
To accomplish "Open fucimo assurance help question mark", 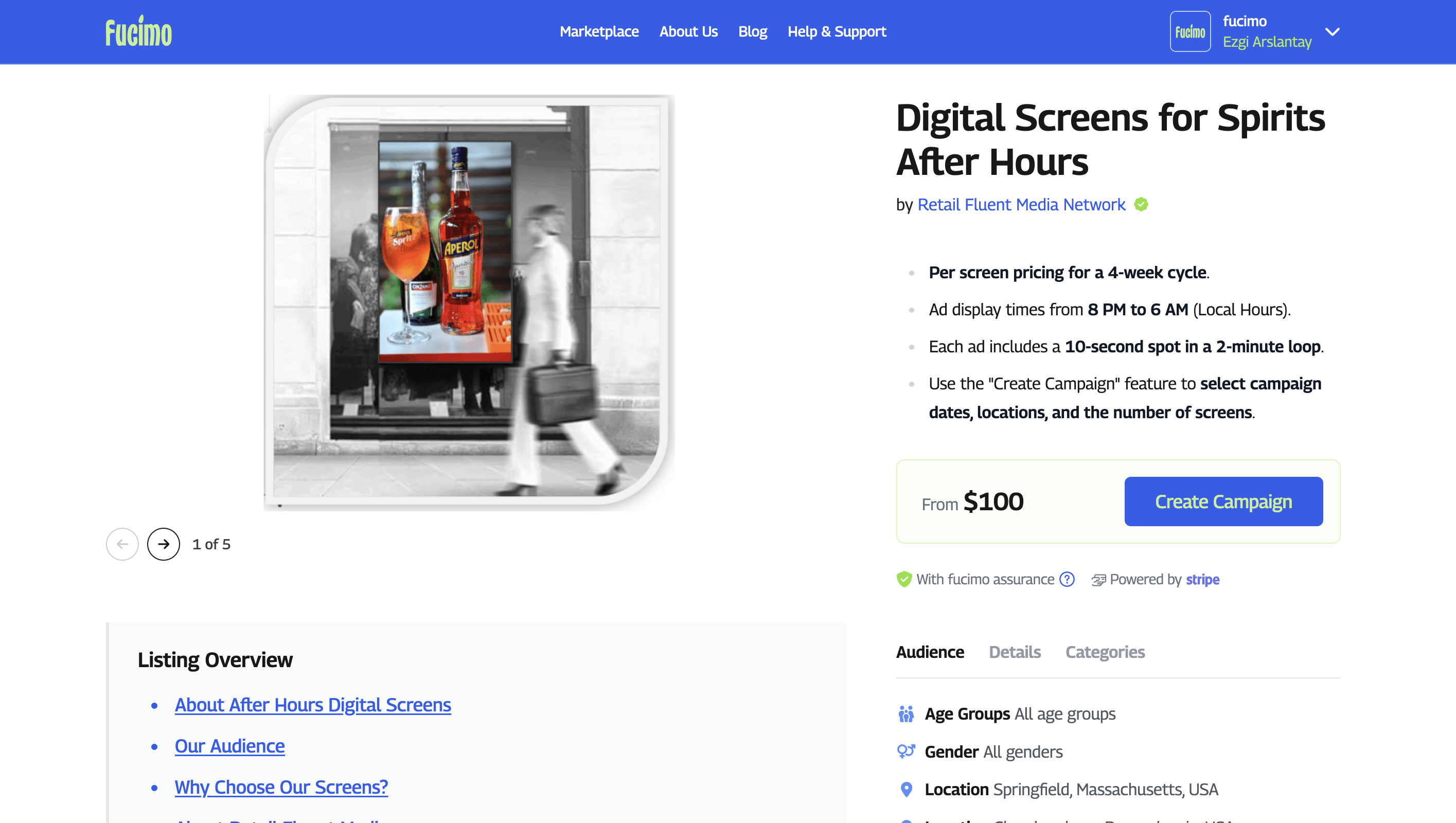I will pos(1067,579).
